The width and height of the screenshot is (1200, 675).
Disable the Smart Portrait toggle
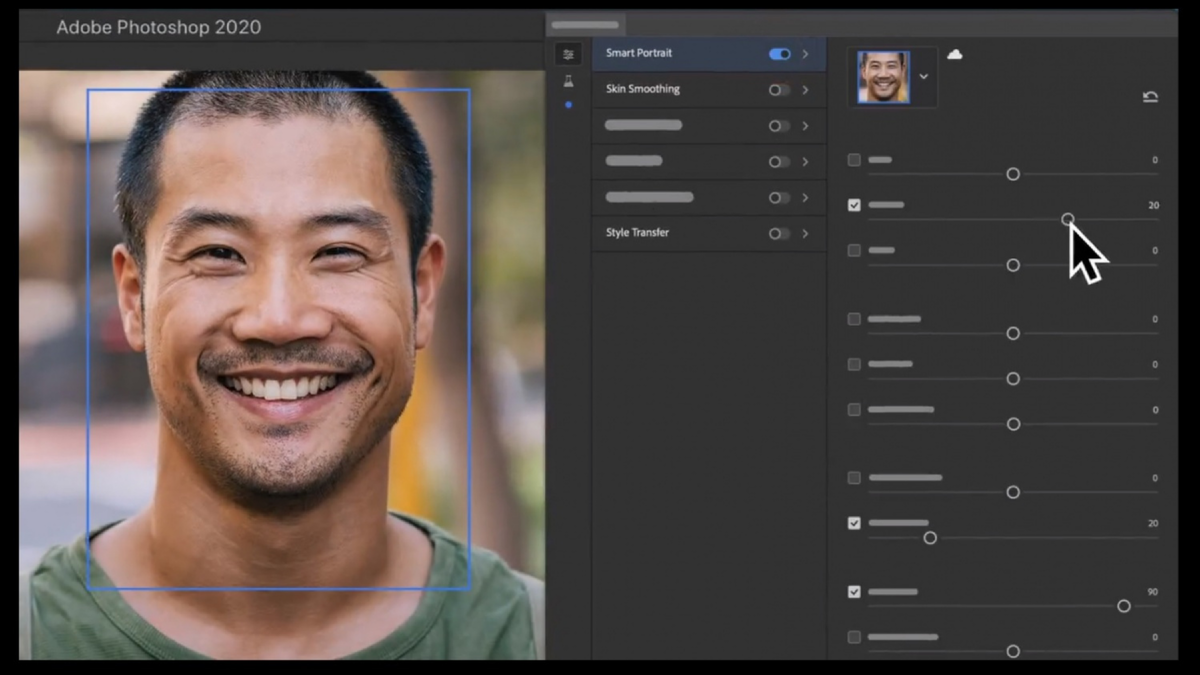click(779, 54)
